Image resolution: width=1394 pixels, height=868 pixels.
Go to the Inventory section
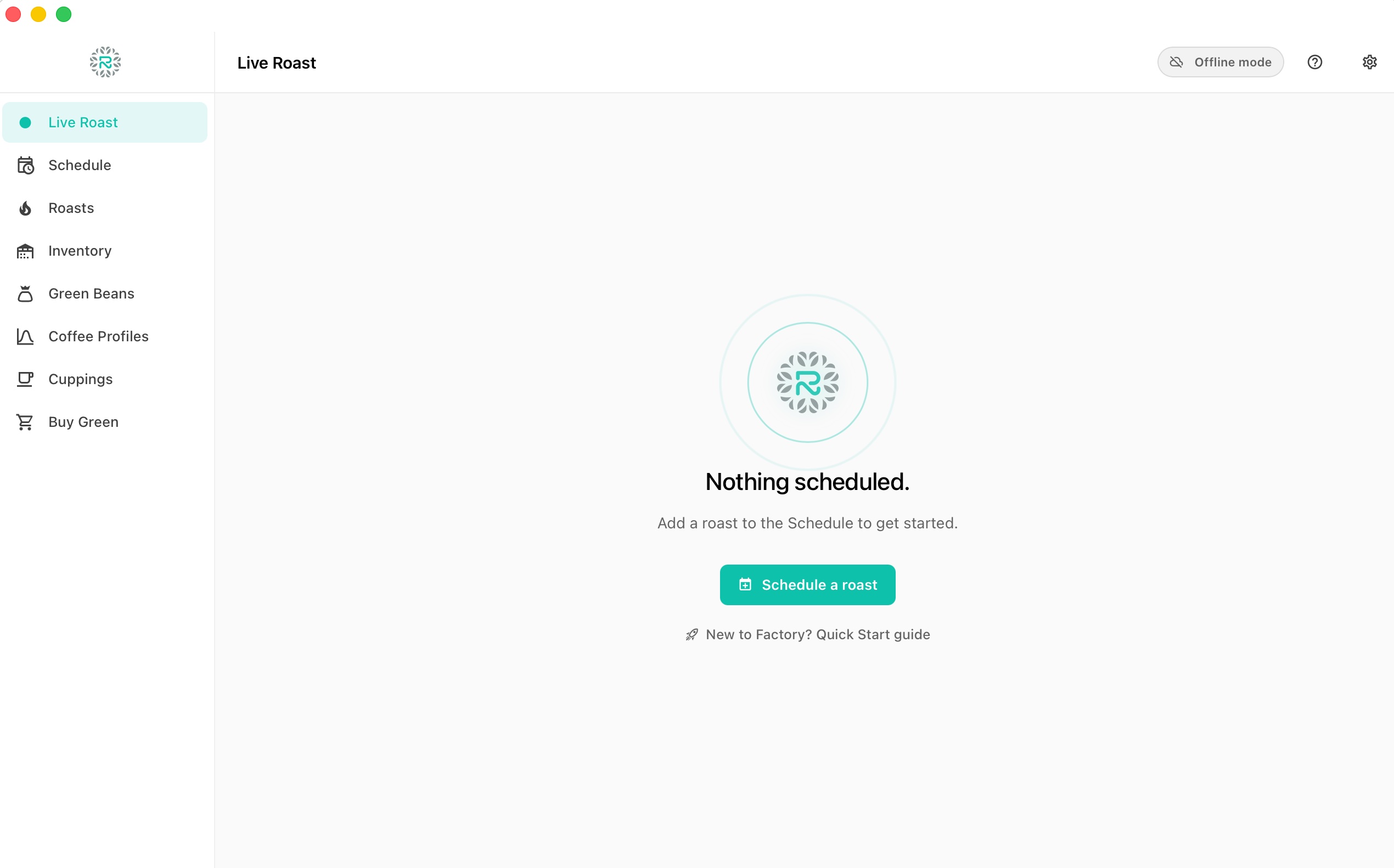coord(105,251)
